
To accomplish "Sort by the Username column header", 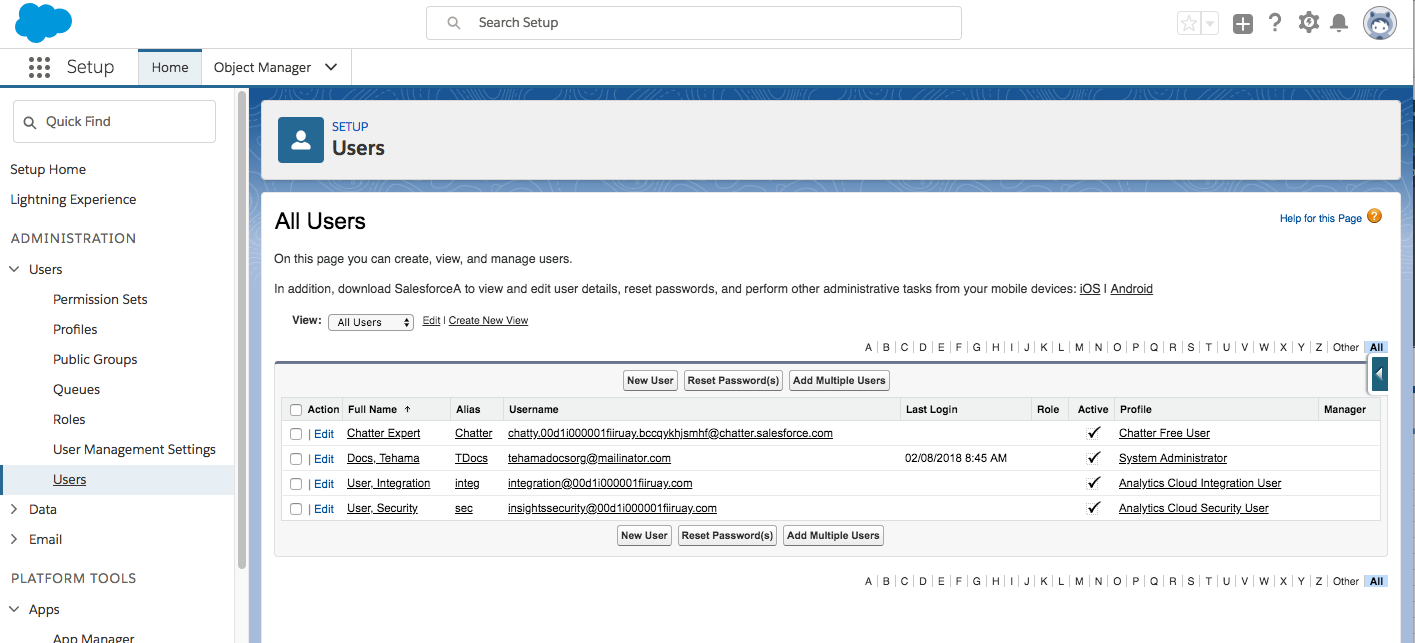I will tap(533, 409).
